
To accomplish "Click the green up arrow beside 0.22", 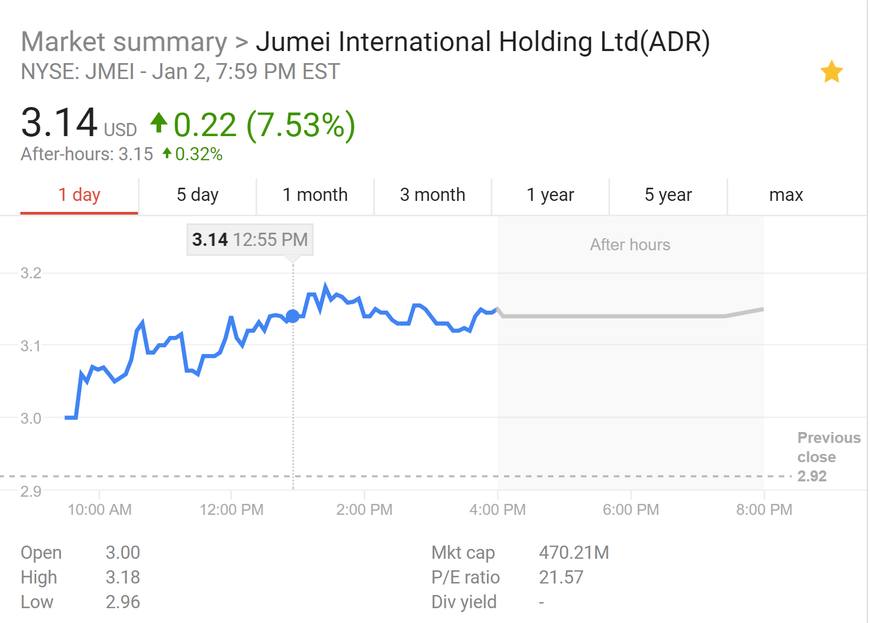I will [158, 123].
